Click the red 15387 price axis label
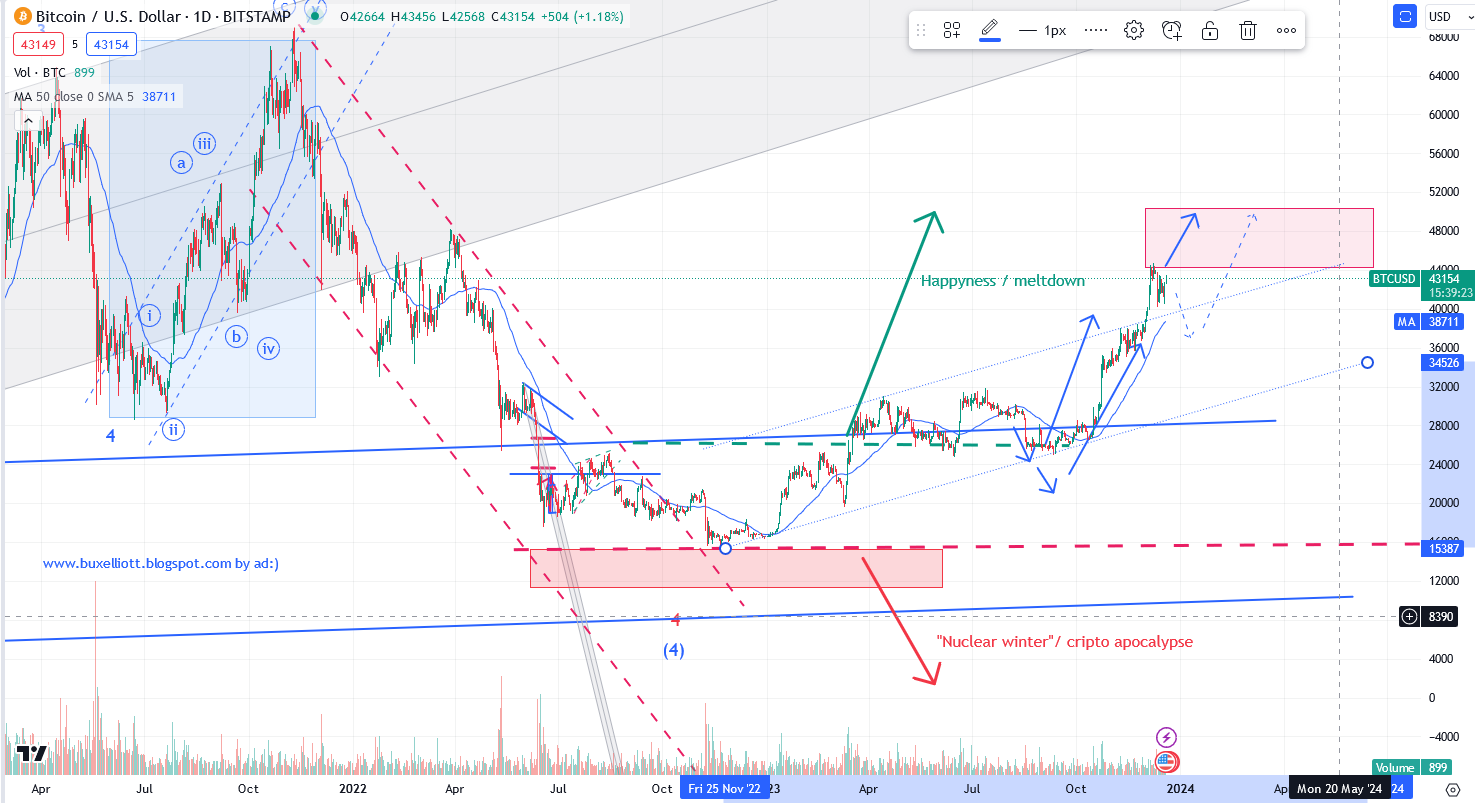The width and height of the screenshot is (1475, 803). 1444,549
